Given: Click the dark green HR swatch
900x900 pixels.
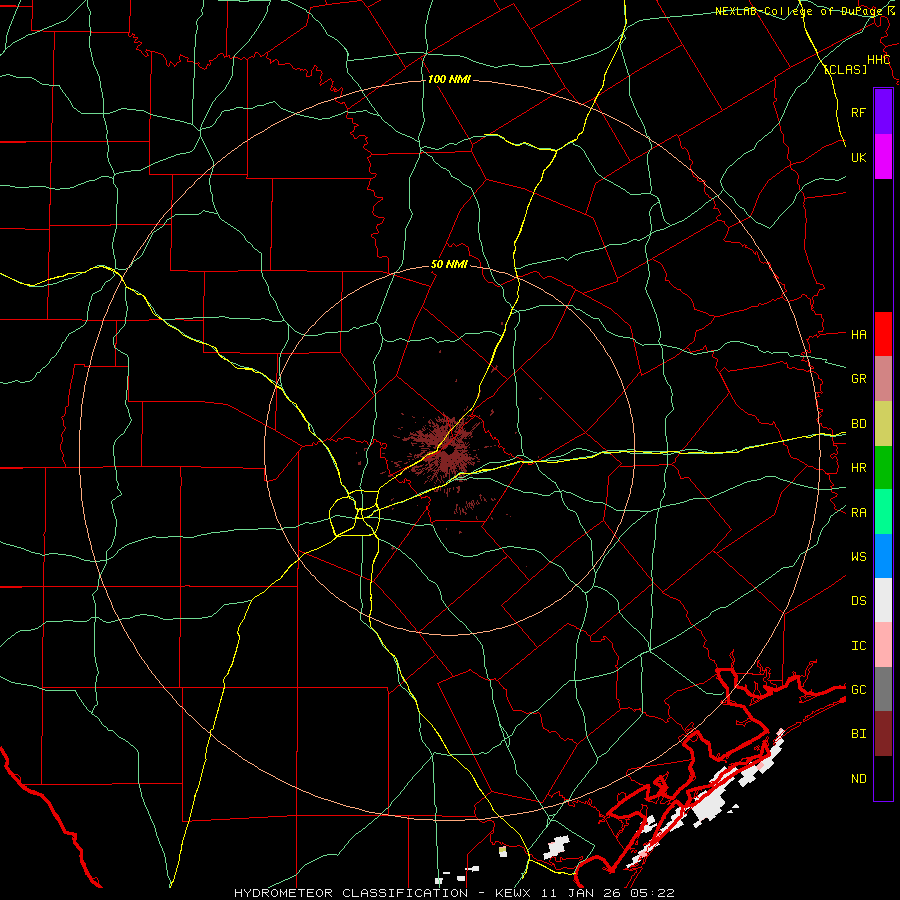Looking at the screenshot, I should coord(883,468).
